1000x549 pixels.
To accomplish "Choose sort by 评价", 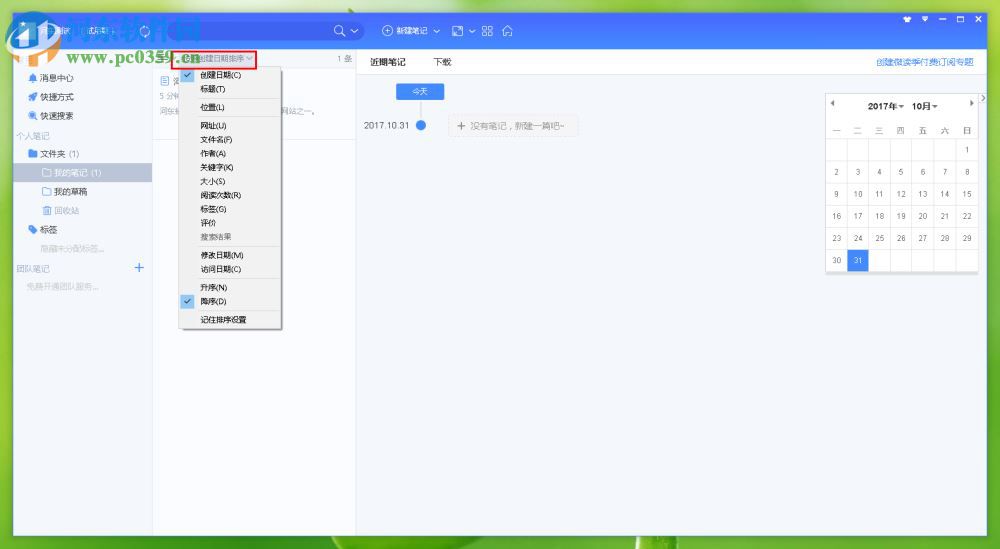I will pos(230,223).
